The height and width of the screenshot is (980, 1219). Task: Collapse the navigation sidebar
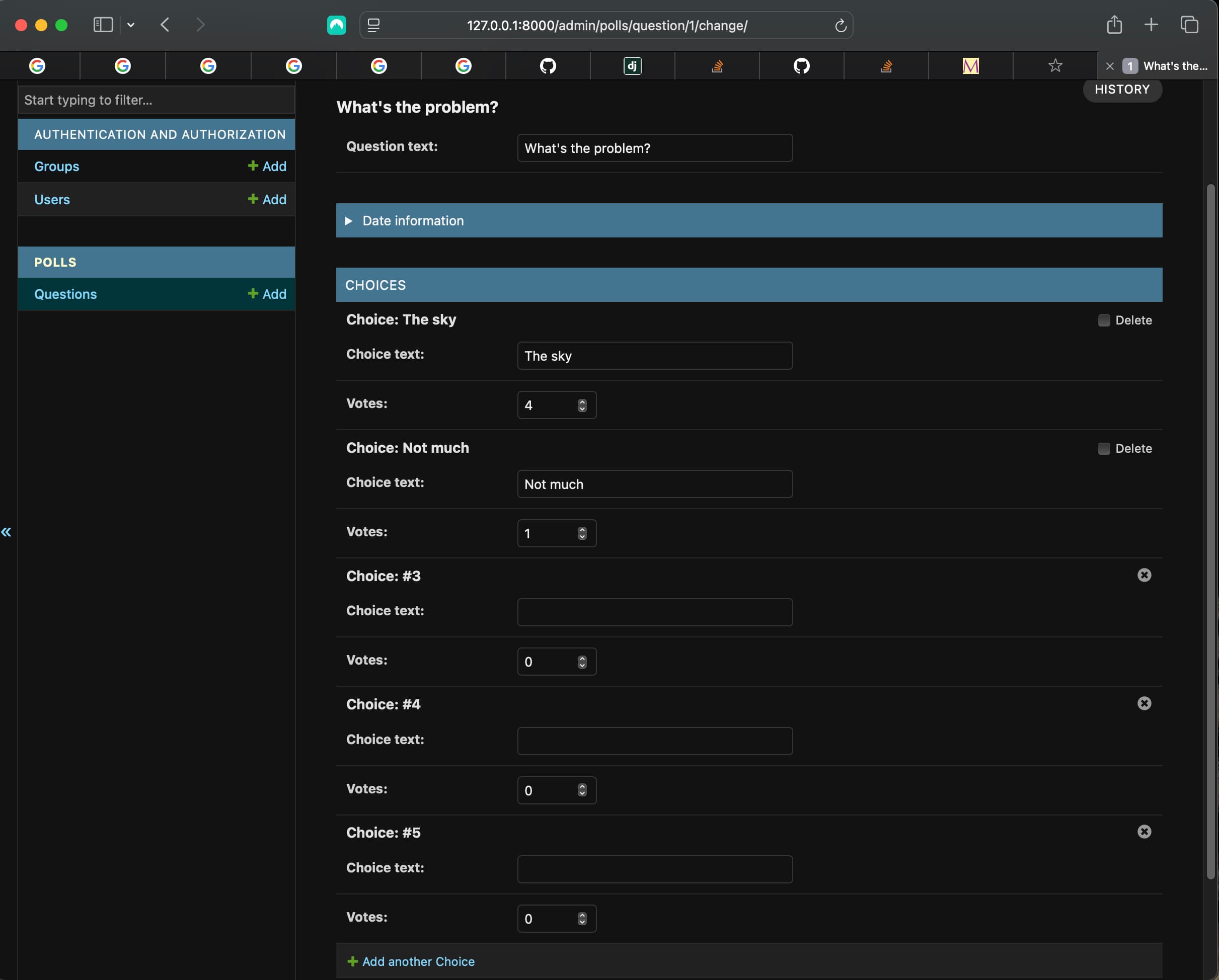click(6, 532)
